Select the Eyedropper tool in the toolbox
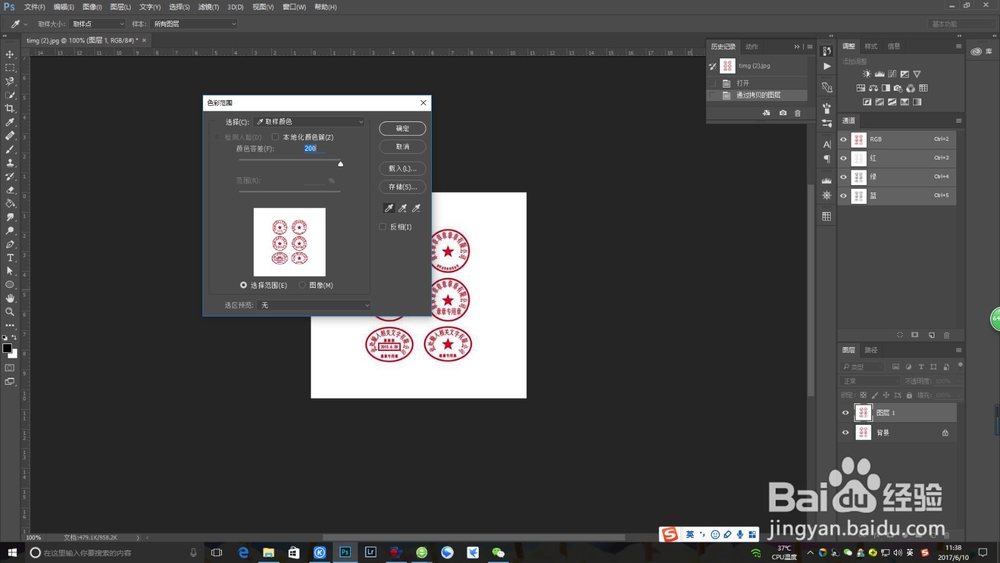 point(10,122)
